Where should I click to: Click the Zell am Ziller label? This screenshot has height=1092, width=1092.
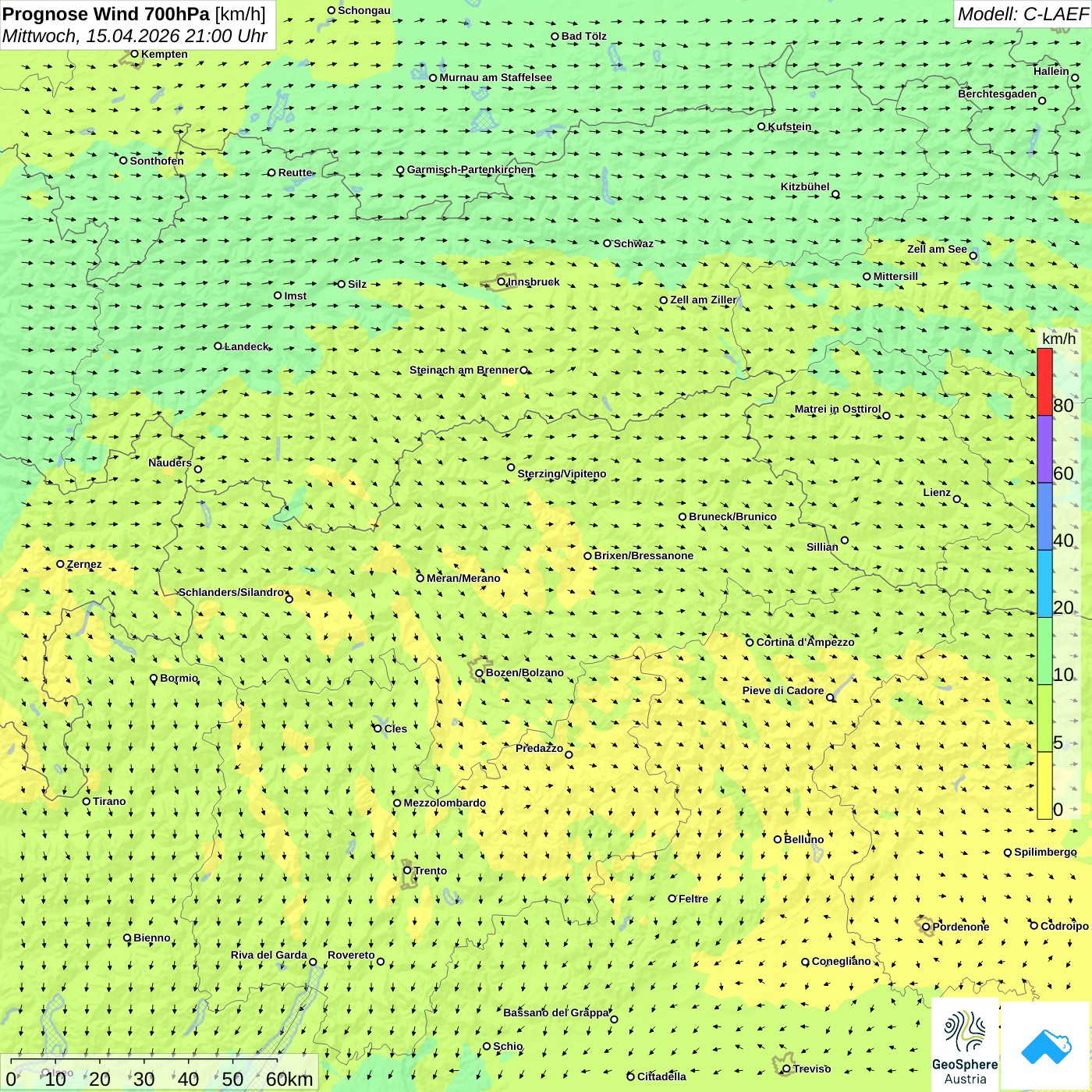[x=704, y=300]
